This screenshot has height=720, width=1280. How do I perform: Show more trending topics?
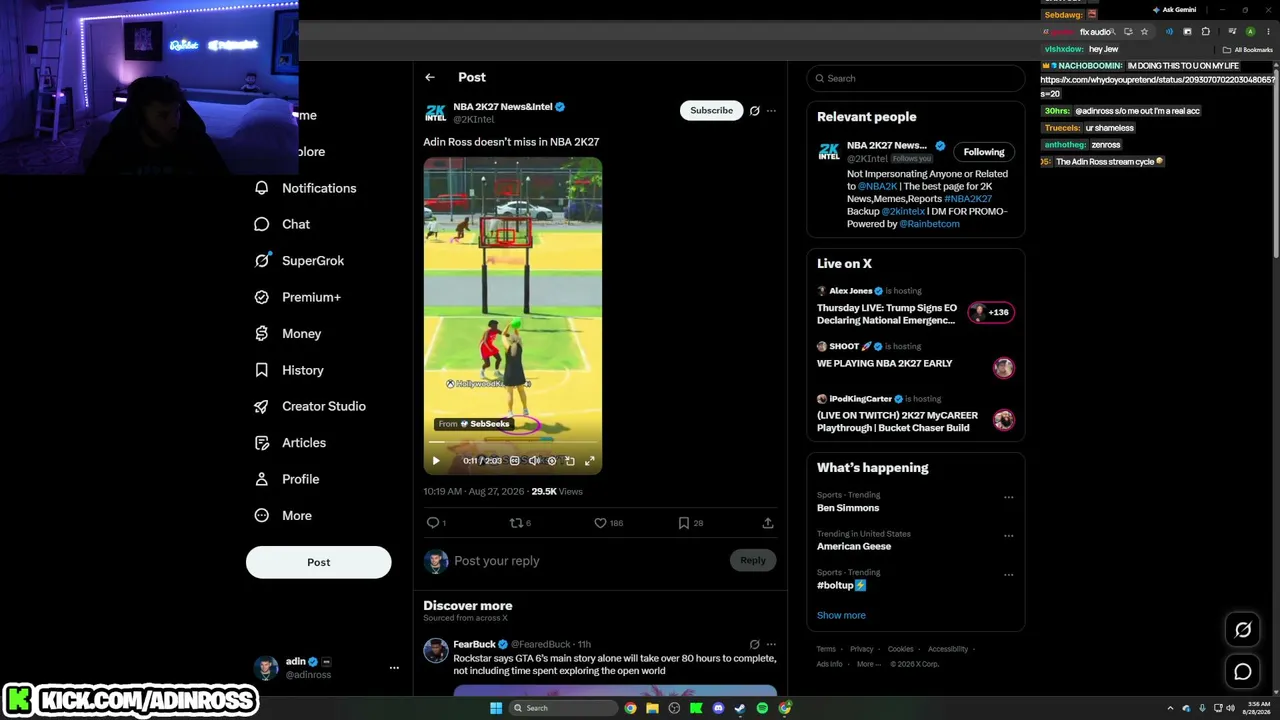point(841,615)
